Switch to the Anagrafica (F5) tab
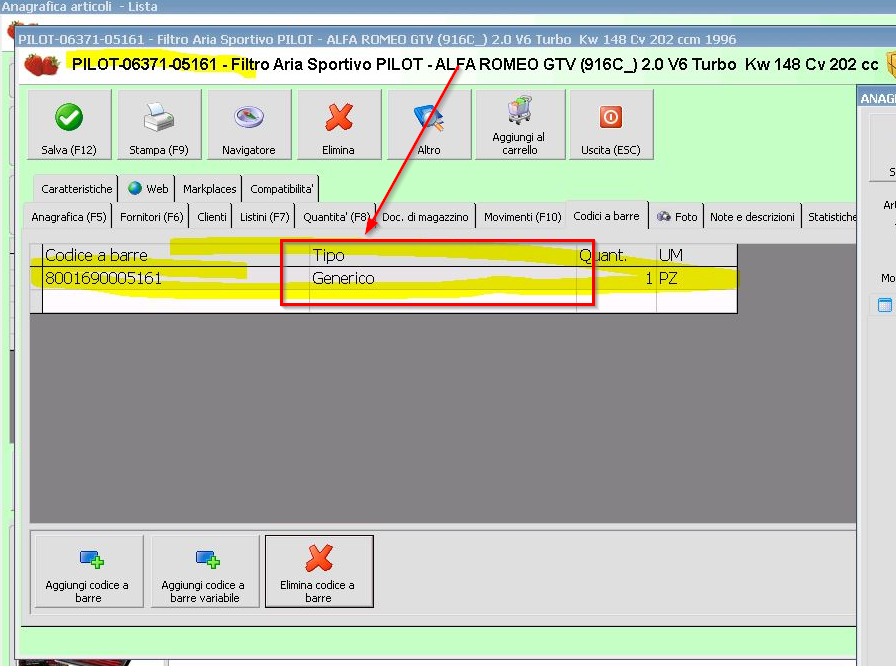The height and width of the screenshot is (666, 896). pos(69,217)
